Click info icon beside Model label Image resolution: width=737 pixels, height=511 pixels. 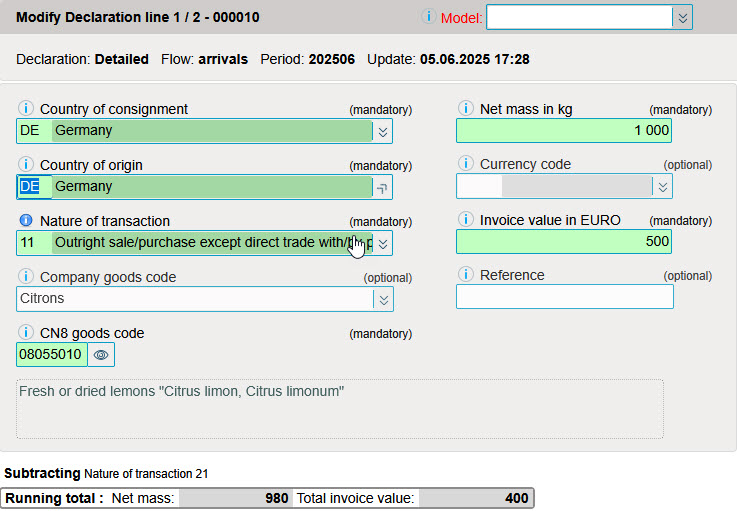[429, 17]
